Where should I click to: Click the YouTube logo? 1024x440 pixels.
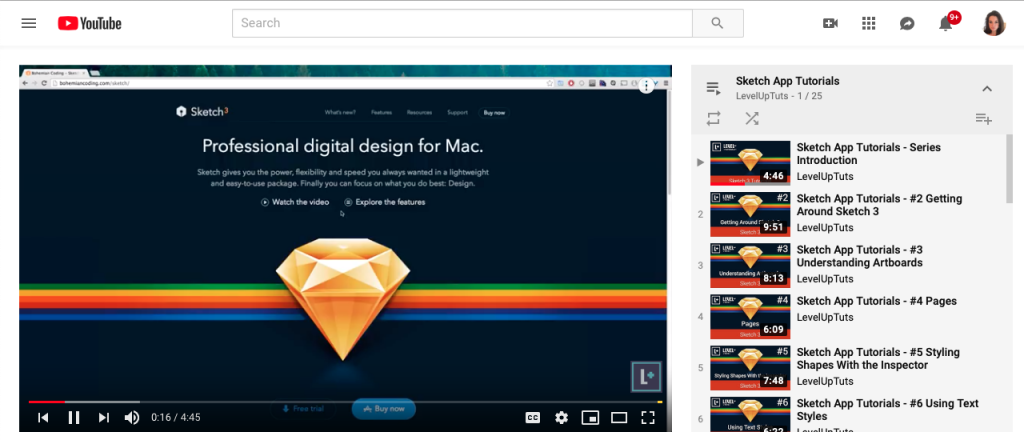coord(89,24)
